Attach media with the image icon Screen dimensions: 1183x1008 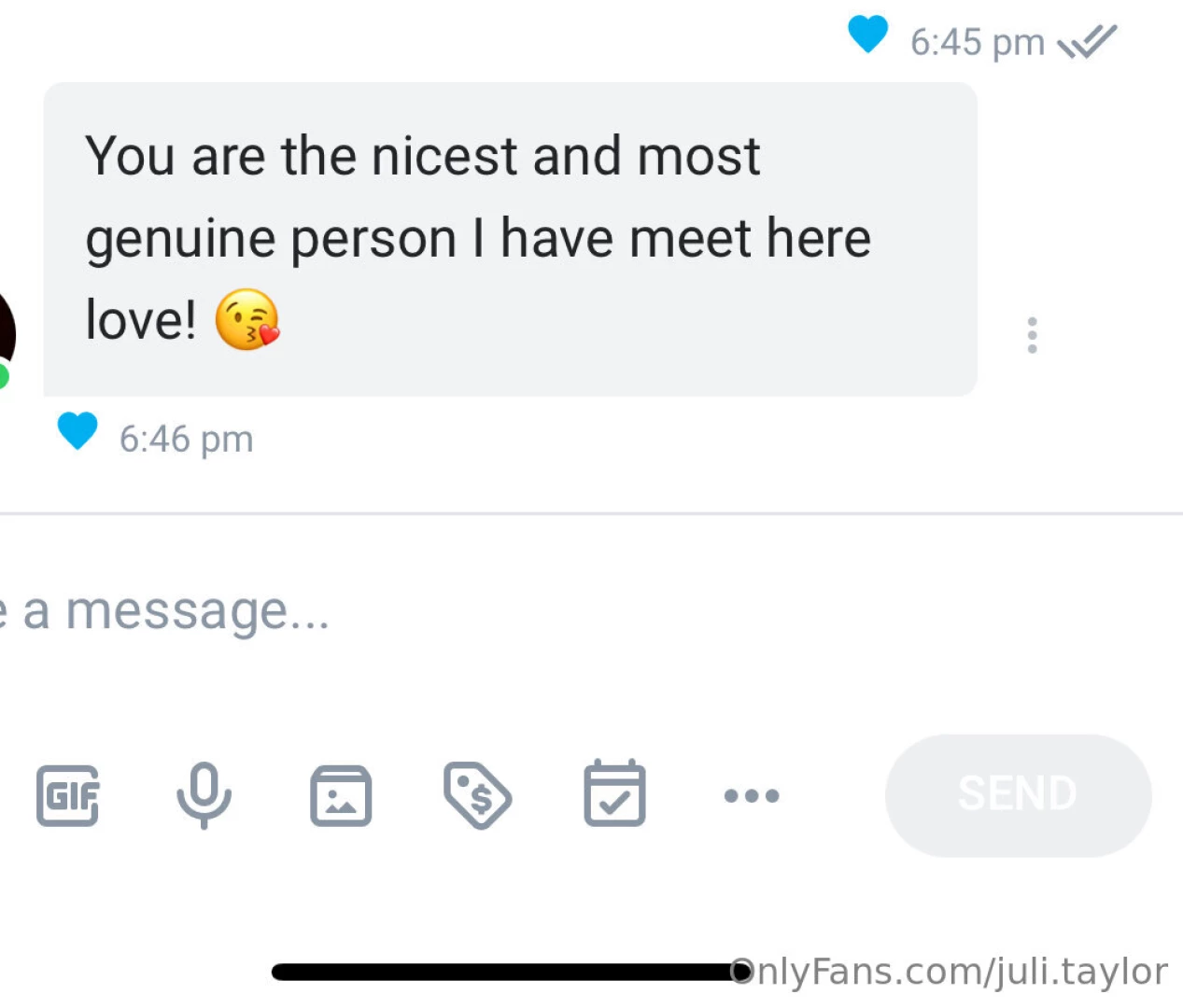pos(341,796)
